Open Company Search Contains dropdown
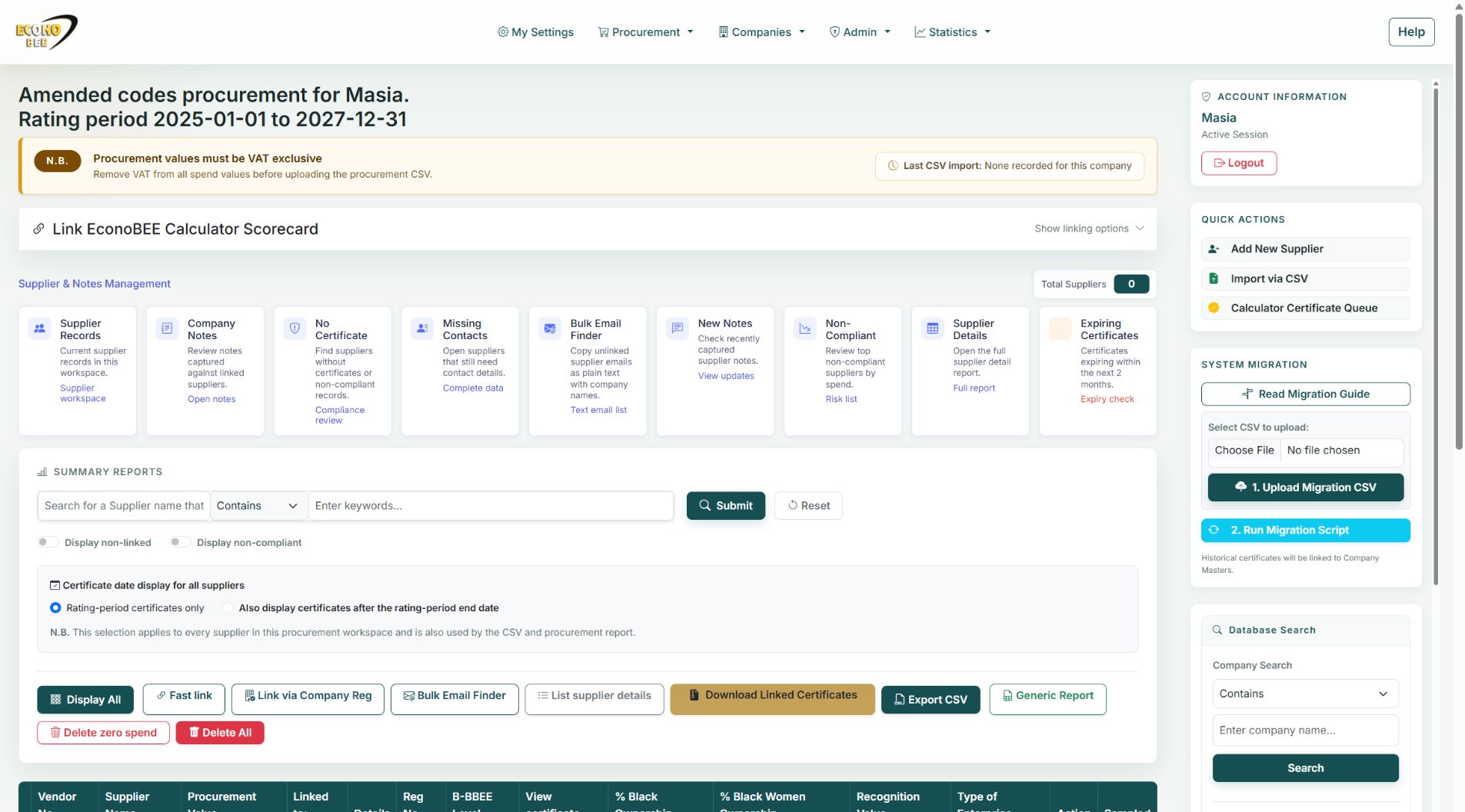 click(x=1305, y=694)
